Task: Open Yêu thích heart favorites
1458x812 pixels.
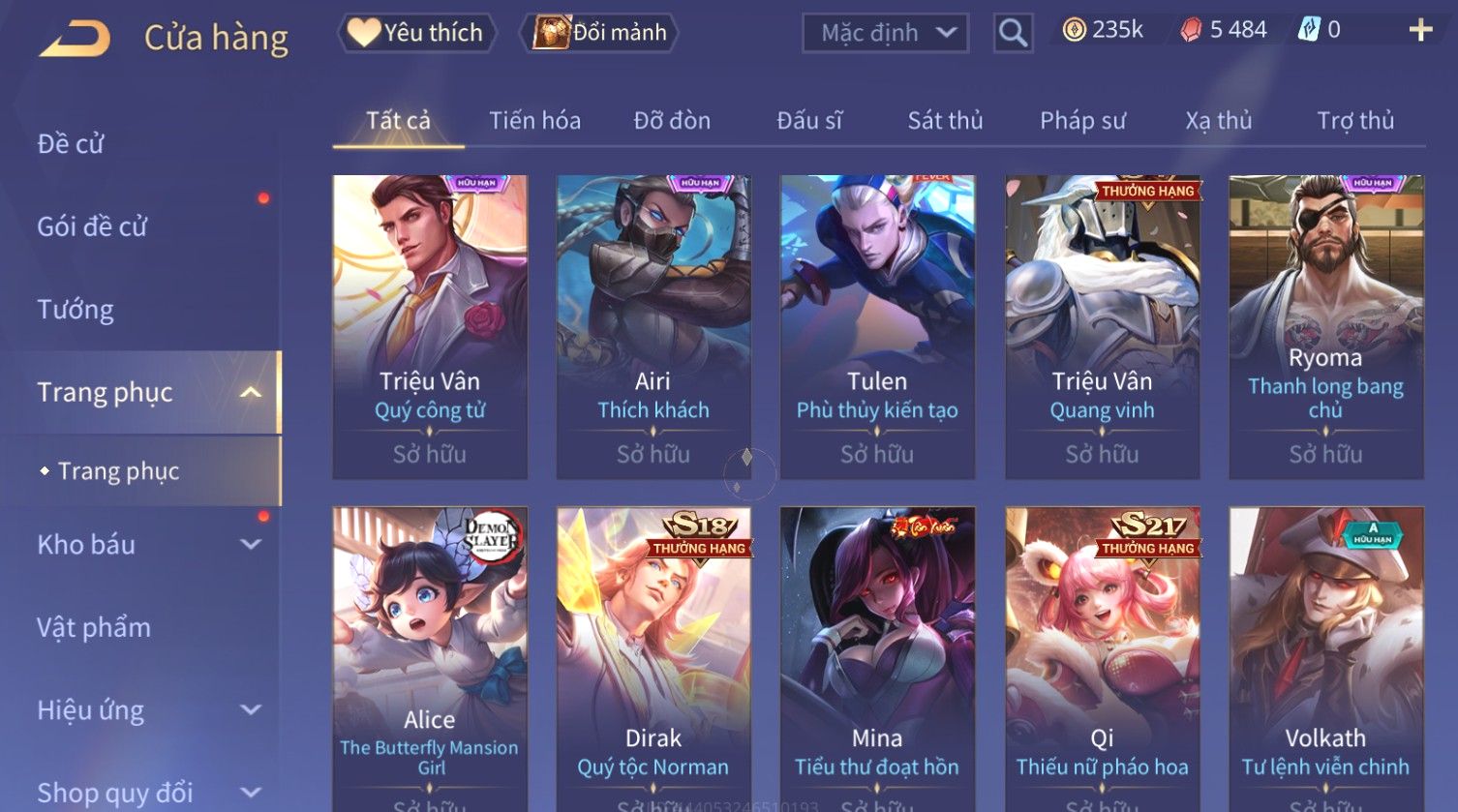Action: (416, 33)
